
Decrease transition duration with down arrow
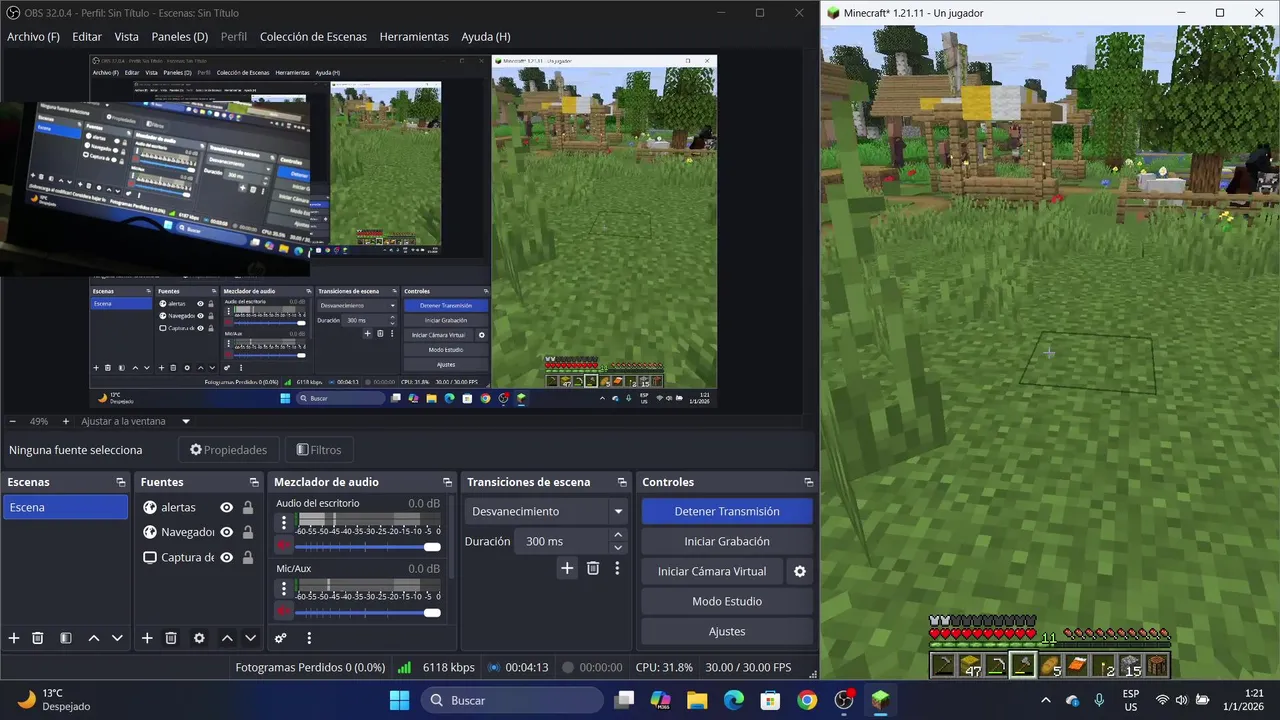click(618, 547)
